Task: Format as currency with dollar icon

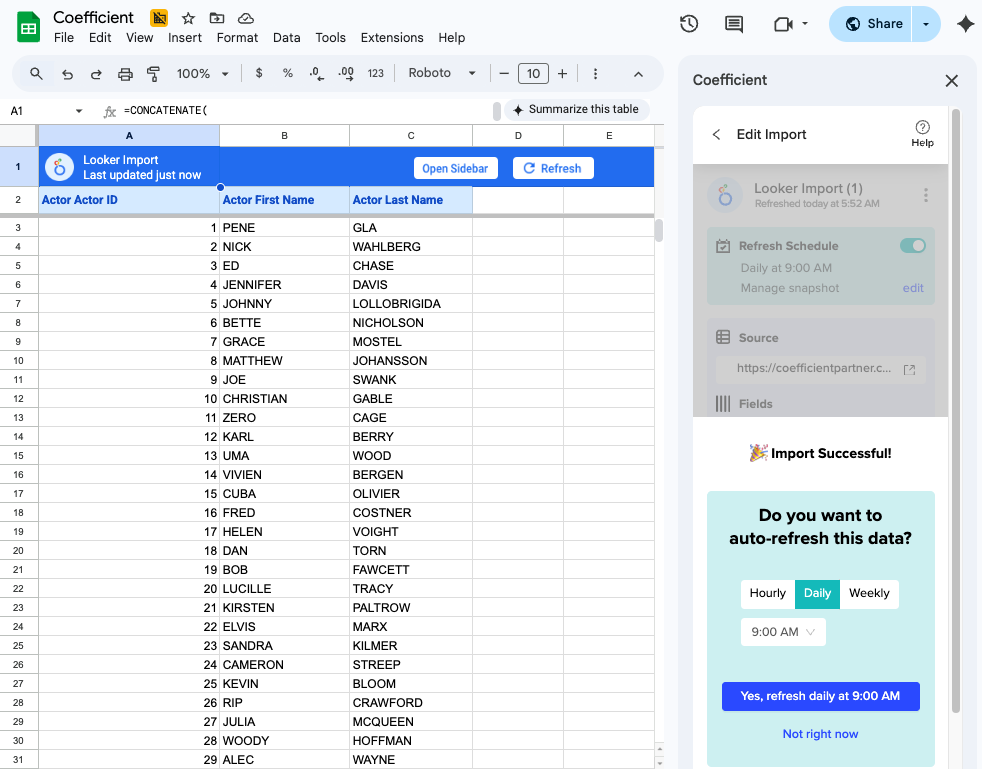Action: [259, 74]
